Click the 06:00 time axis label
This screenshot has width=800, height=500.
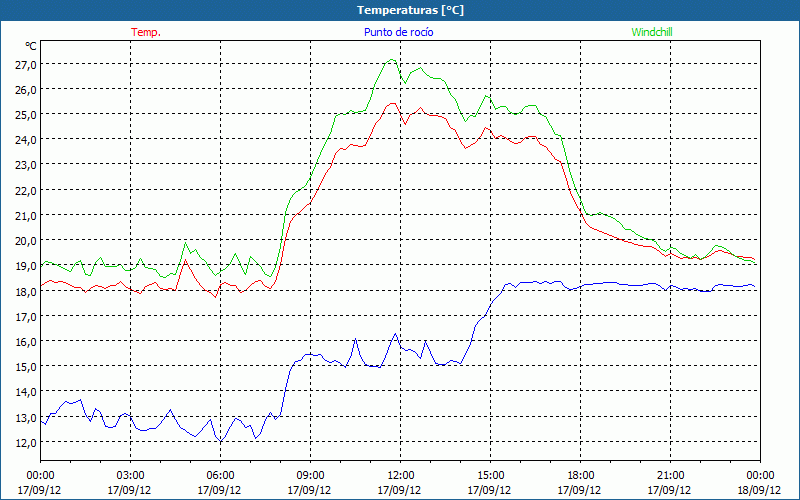click(220, 476)
